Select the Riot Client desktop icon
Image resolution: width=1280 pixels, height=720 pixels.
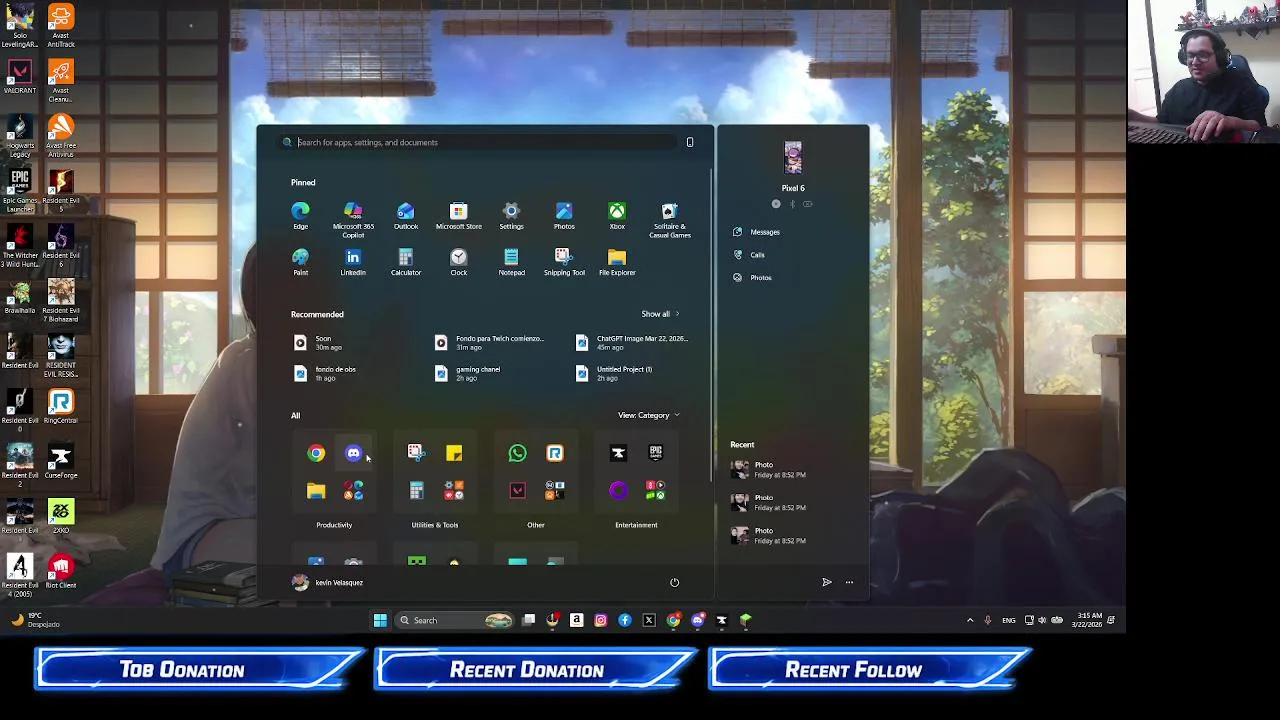[x=61, y=571]
